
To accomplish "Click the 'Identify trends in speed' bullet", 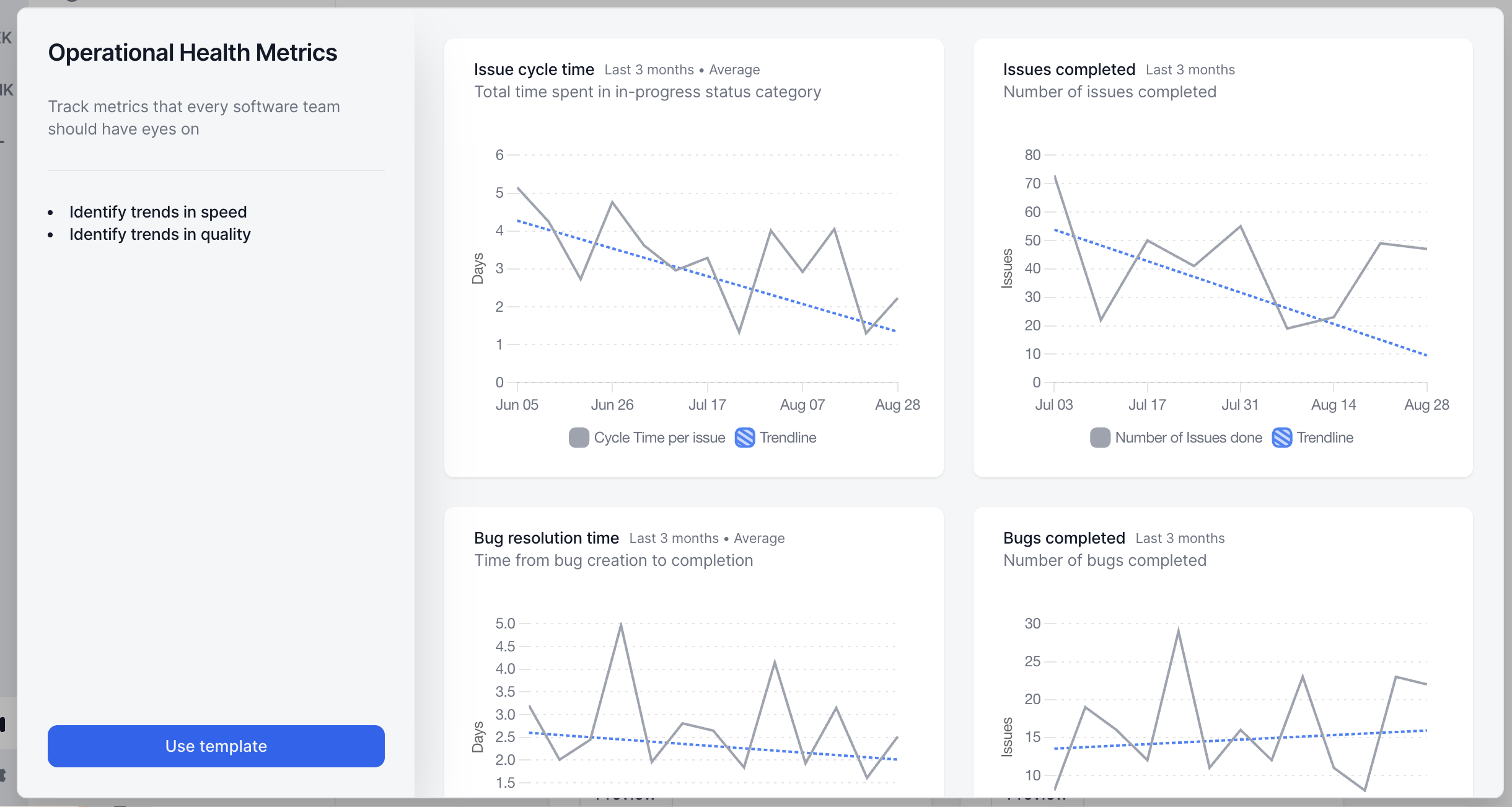I will (158, 212).
